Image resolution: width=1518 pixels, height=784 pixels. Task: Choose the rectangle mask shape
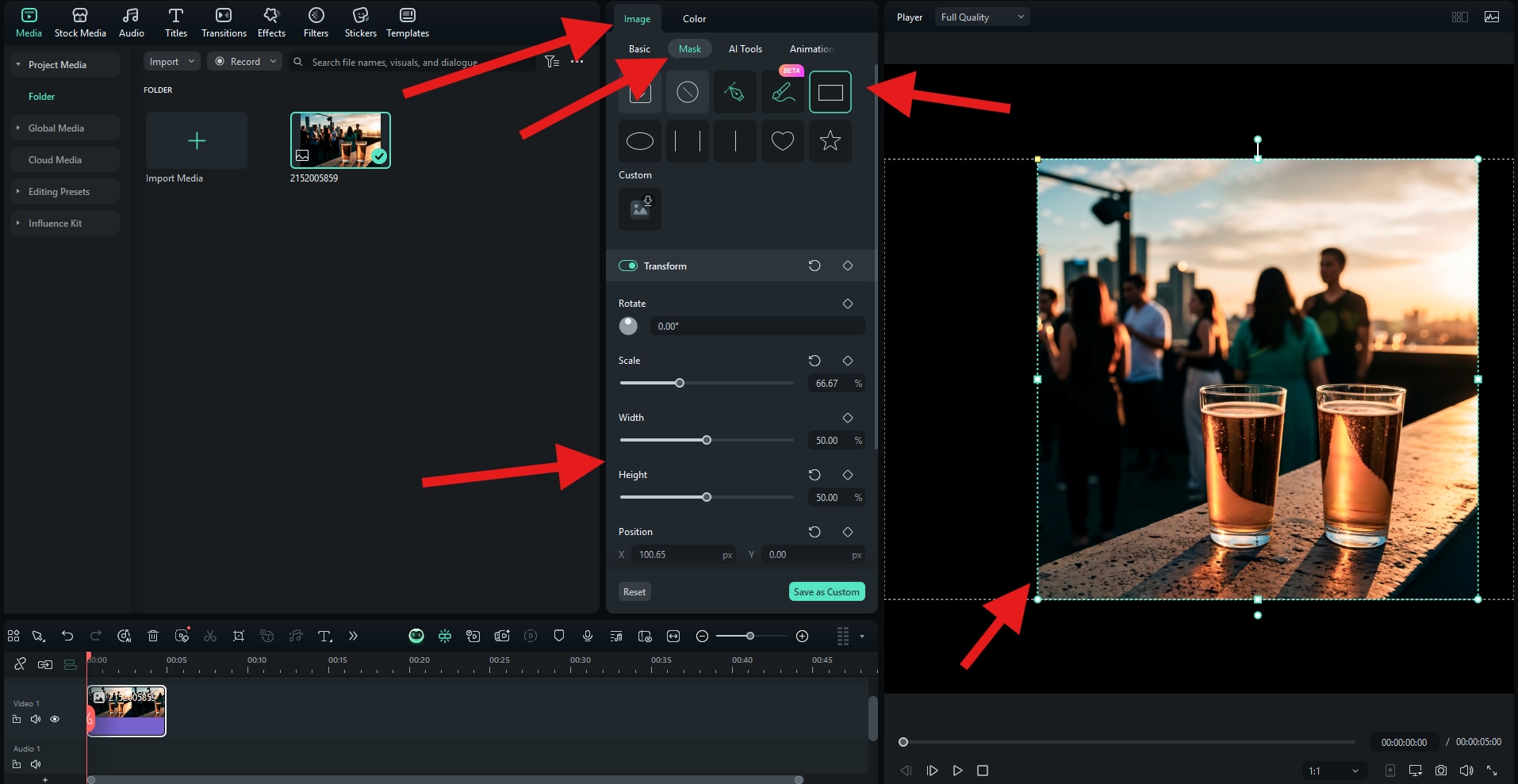(830, 93)
